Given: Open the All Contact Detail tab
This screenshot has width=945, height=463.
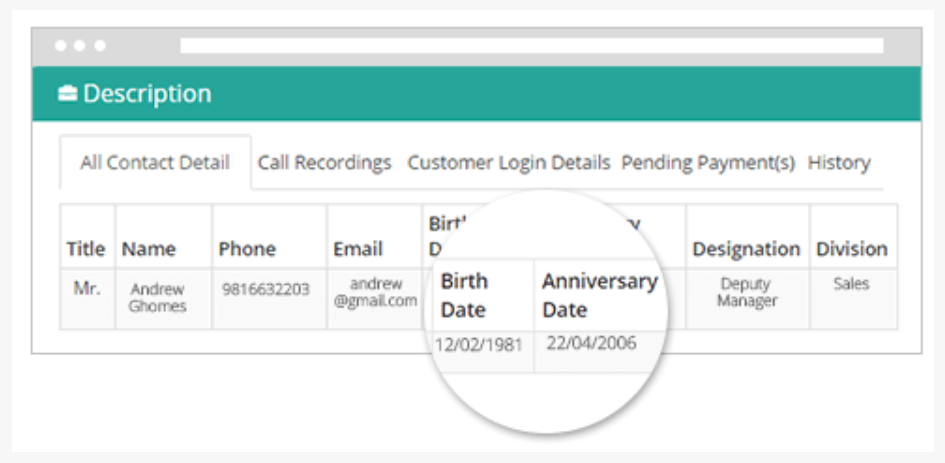Looking at the screenshot, I should (155, 163).
